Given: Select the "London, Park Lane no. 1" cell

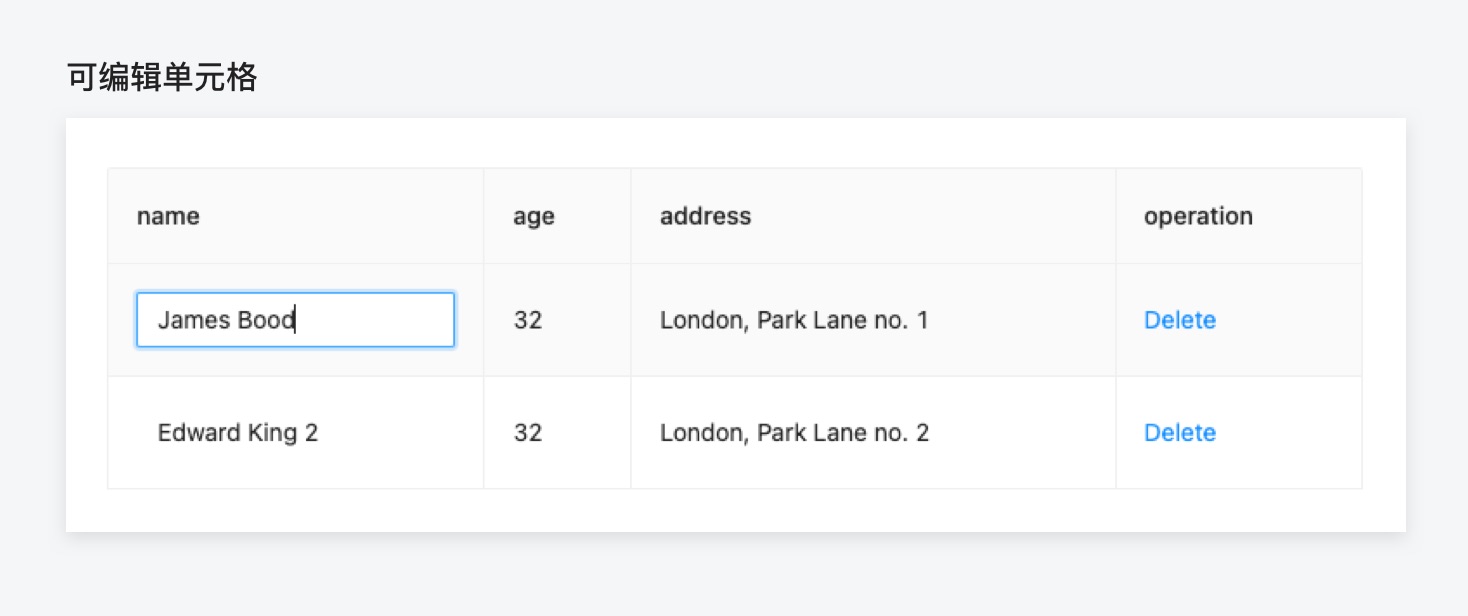Looking at the screenshot, I should 794,320.
